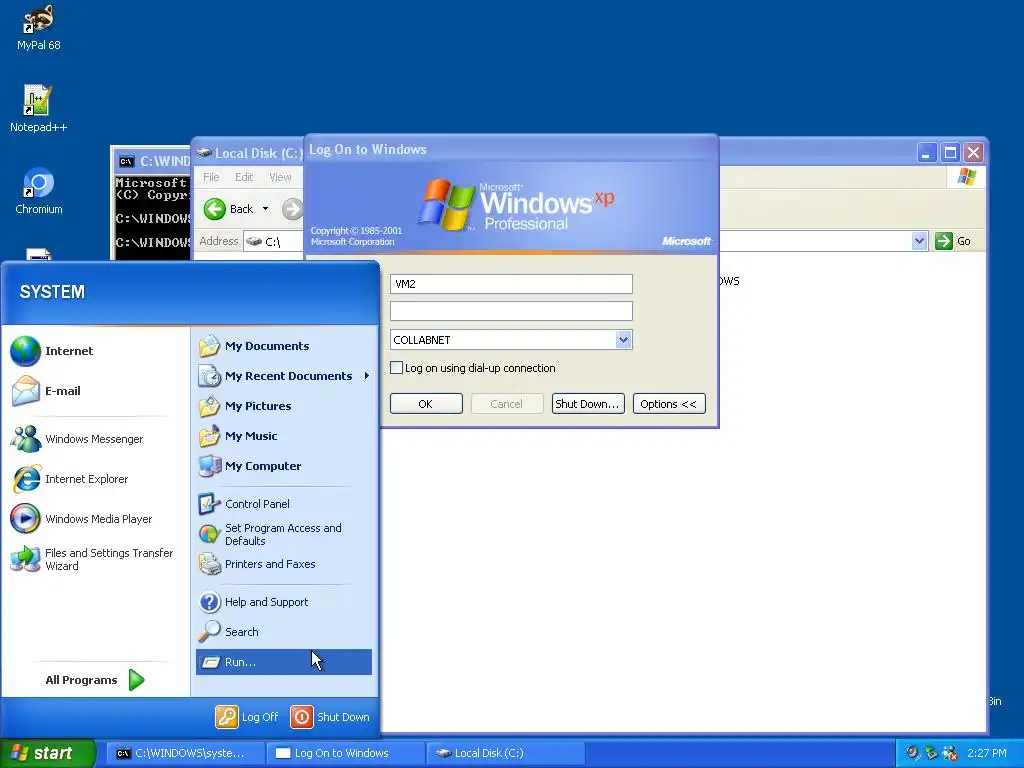Click OK in the logon dialog
1024x768 pixels.
pos(426,404)
